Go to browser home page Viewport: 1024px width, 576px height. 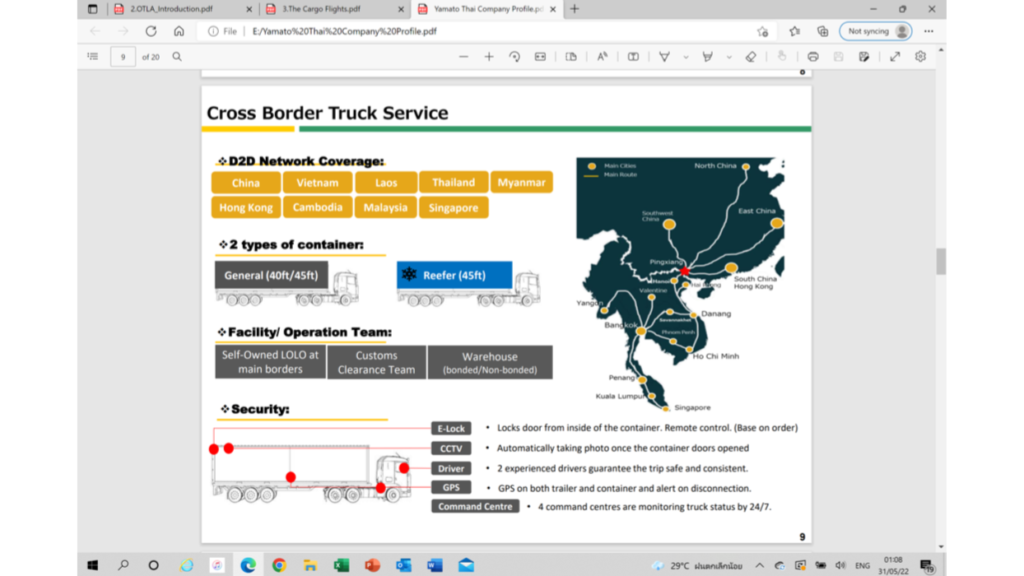179,31
